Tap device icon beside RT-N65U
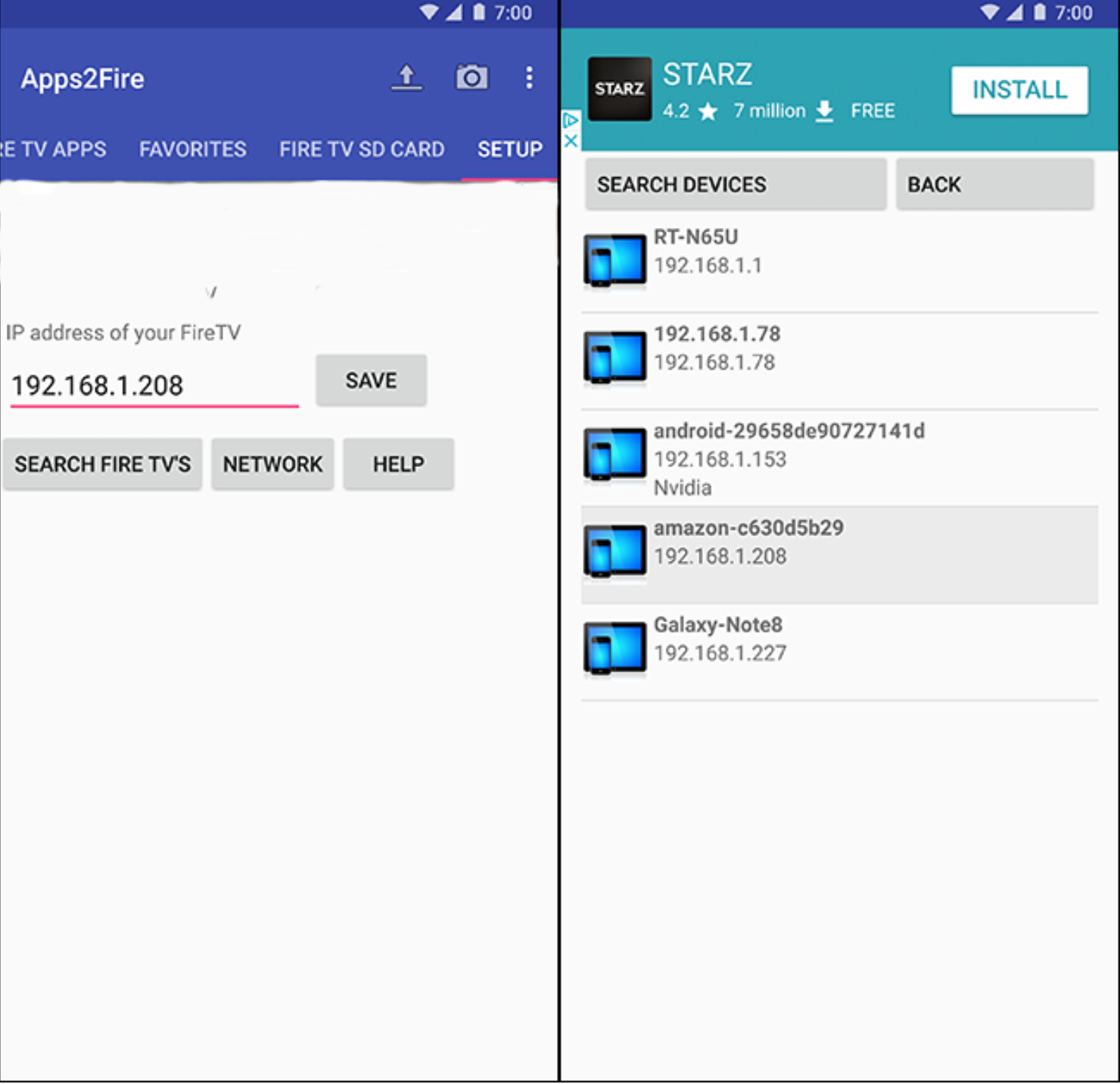The width and height of the screenshot is (1120, 1084). [x=614, y=261]
